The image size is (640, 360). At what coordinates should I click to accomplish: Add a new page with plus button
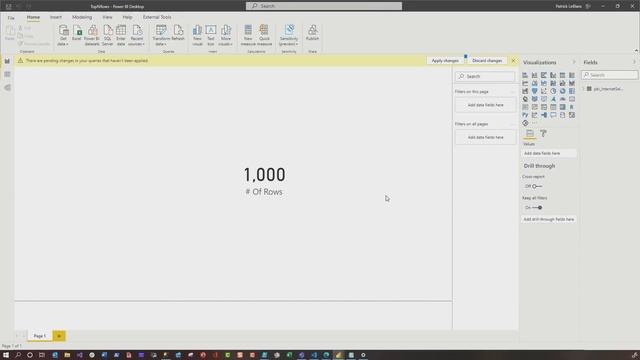click(x=59, y=336)
